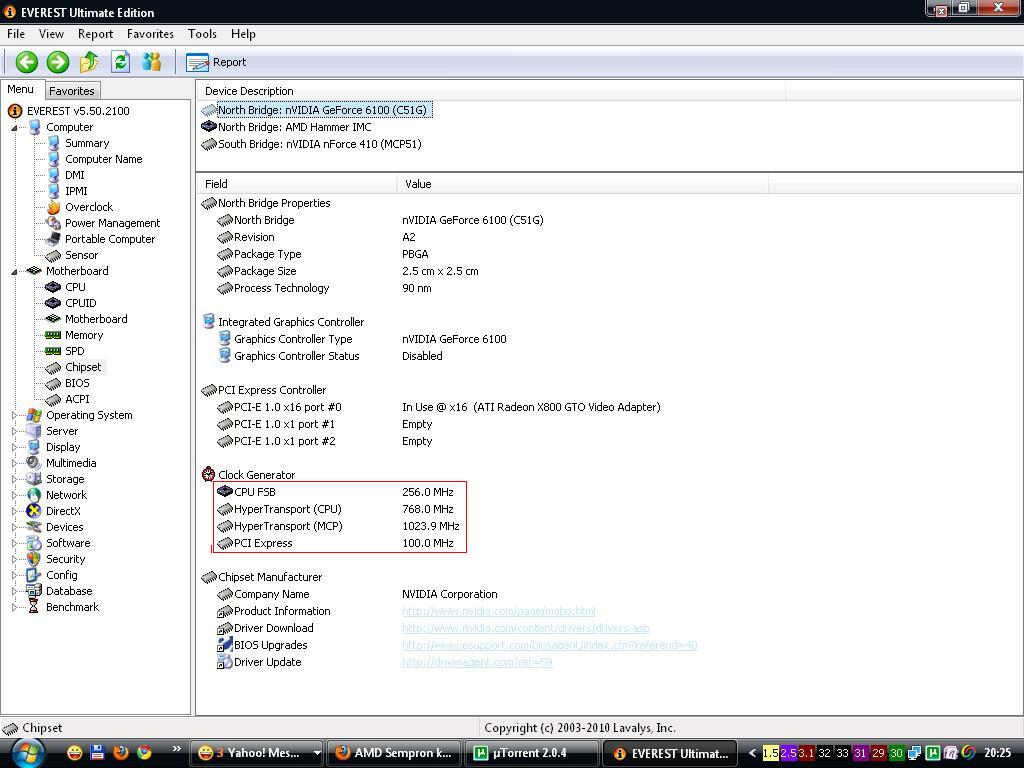Viewport: 1024px width, 768px height.
Task: Click the Chrome quick launch icon
Action: [x=144, y=752]
